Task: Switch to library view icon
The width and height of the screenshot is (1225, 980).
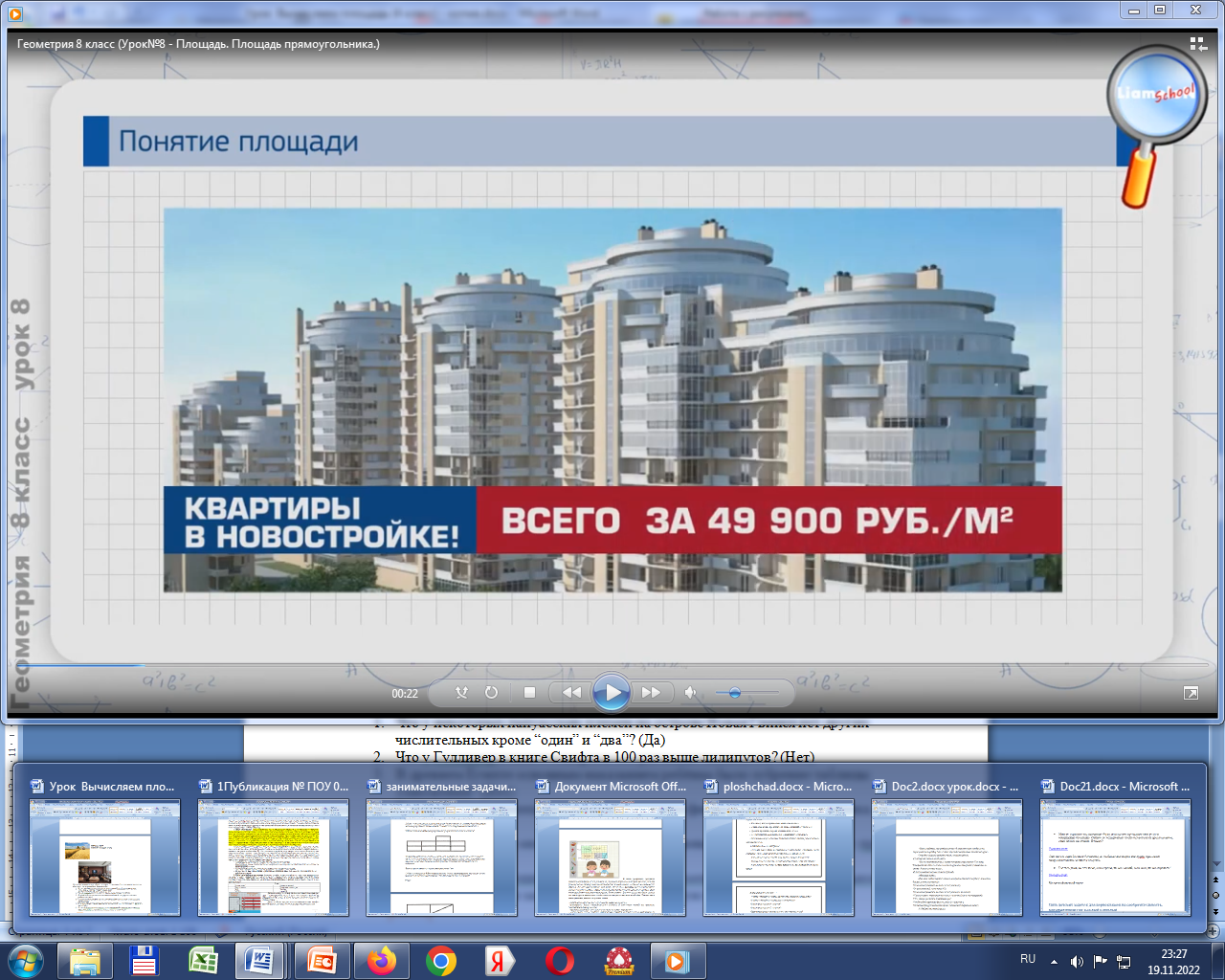Action: [x=1197, y=44]
